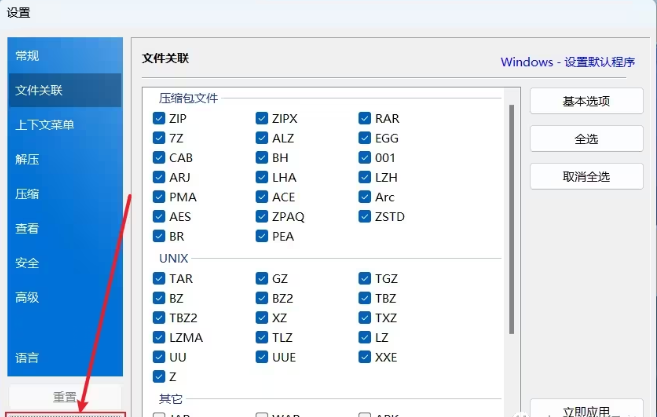Screen dimensions: 657x417
Task: Toggle the UUE checkbox
Action: pos(261,357)
